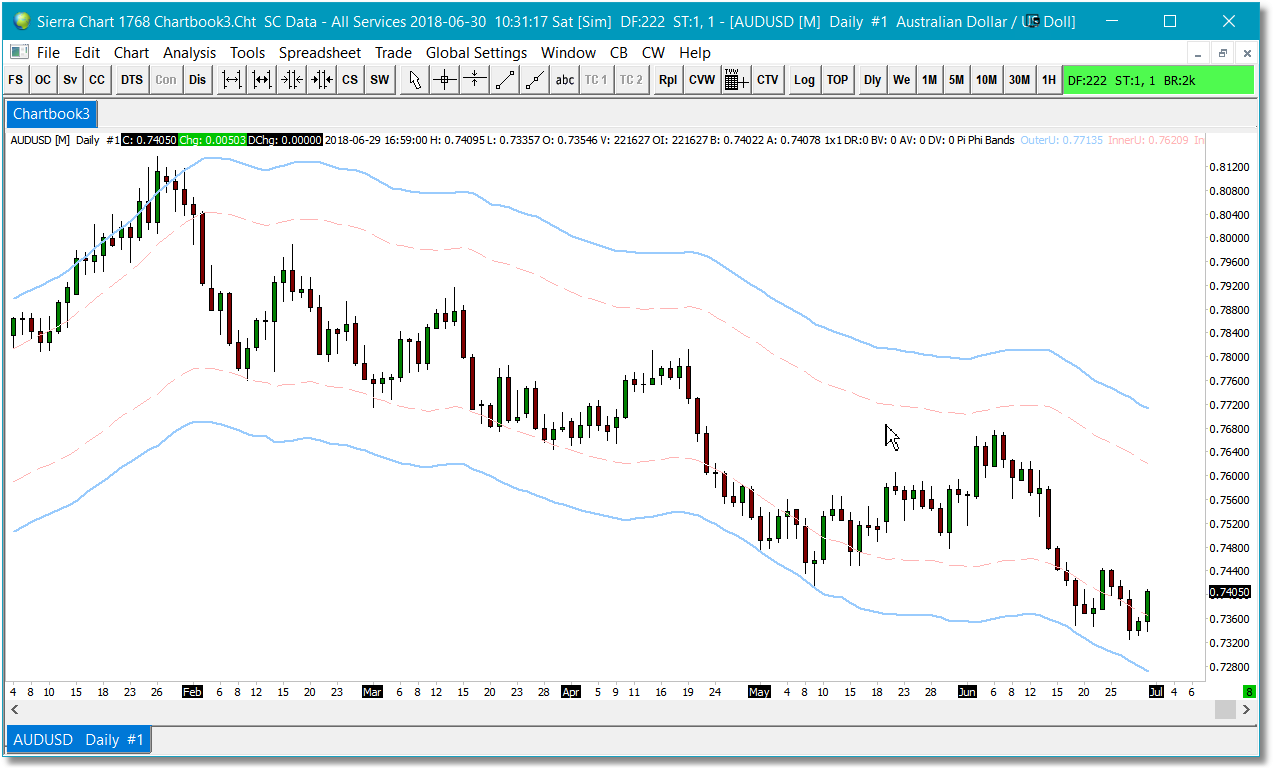Screen dimensions: 1274x771
Task: Click the outlined outward-arrows bar spacing icon
Action: (232, 80)
